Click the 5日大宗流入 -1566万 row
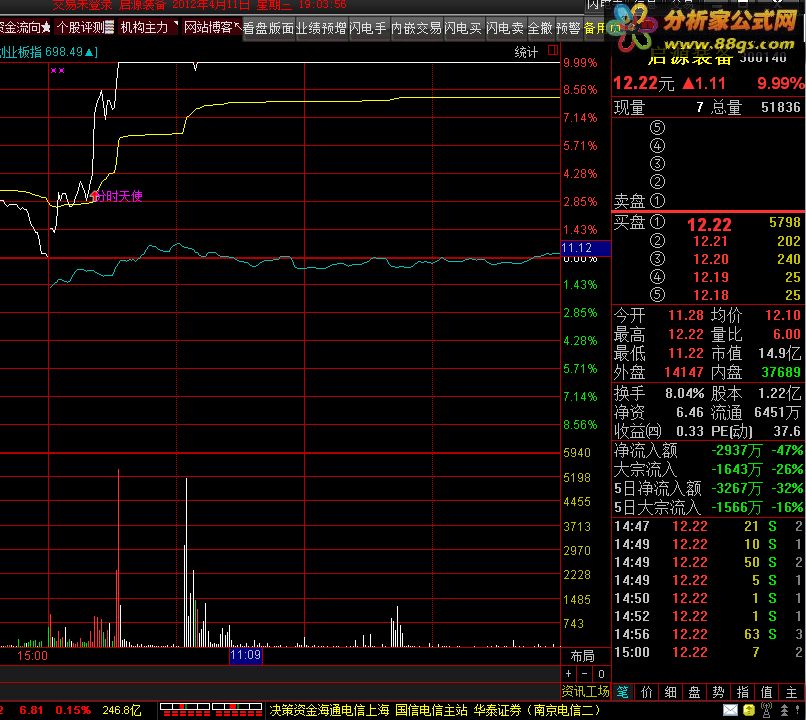The image size is (806, 720). point(707,508)
